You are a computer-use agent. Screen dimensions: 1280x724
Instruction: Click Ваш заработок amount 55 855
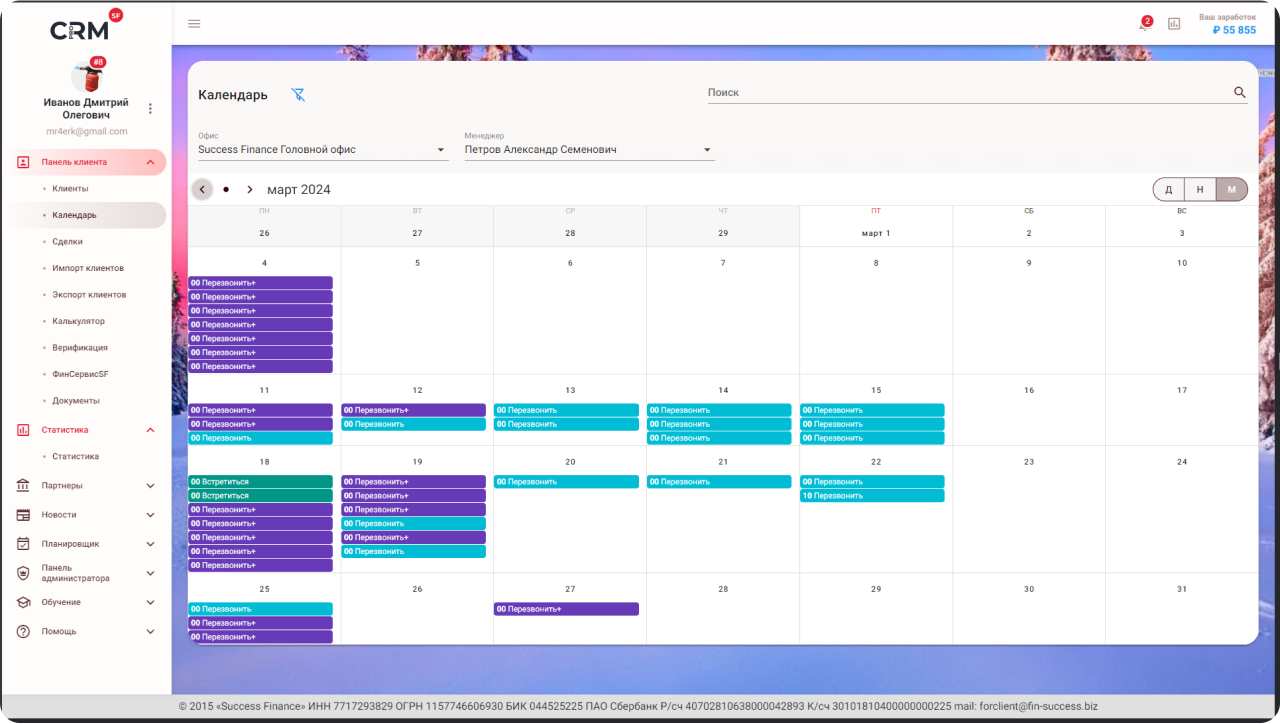coord(1234,30)
